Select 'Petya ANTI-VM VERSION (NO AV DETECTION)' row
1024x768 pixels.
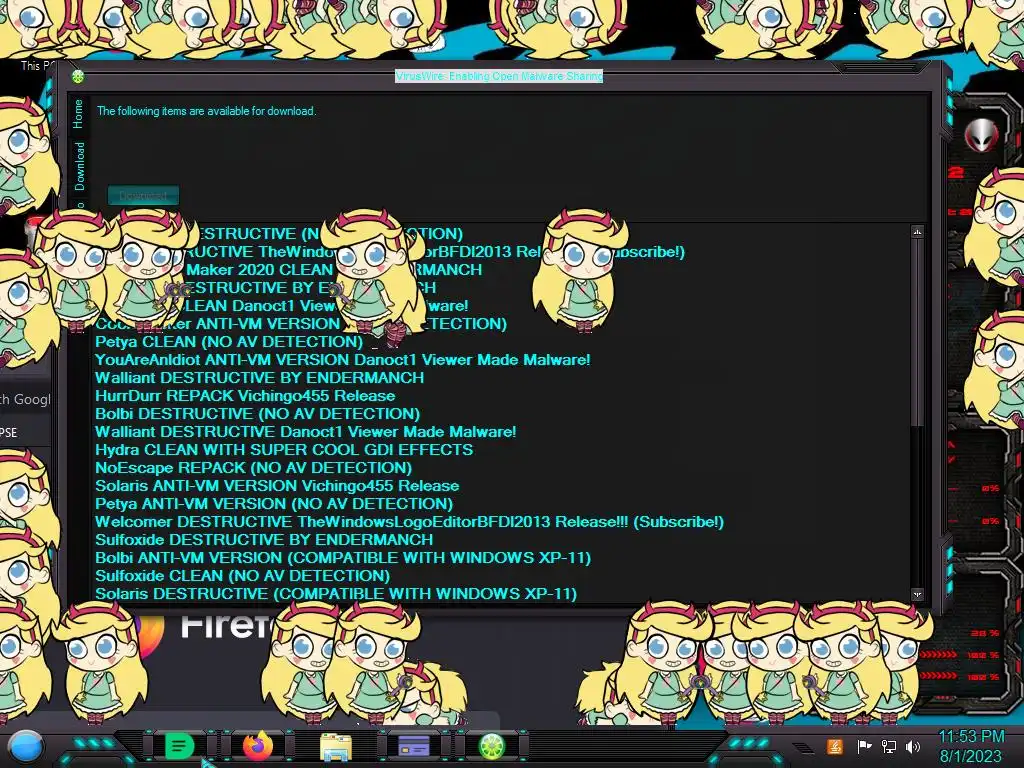click(x=274, y=504)
